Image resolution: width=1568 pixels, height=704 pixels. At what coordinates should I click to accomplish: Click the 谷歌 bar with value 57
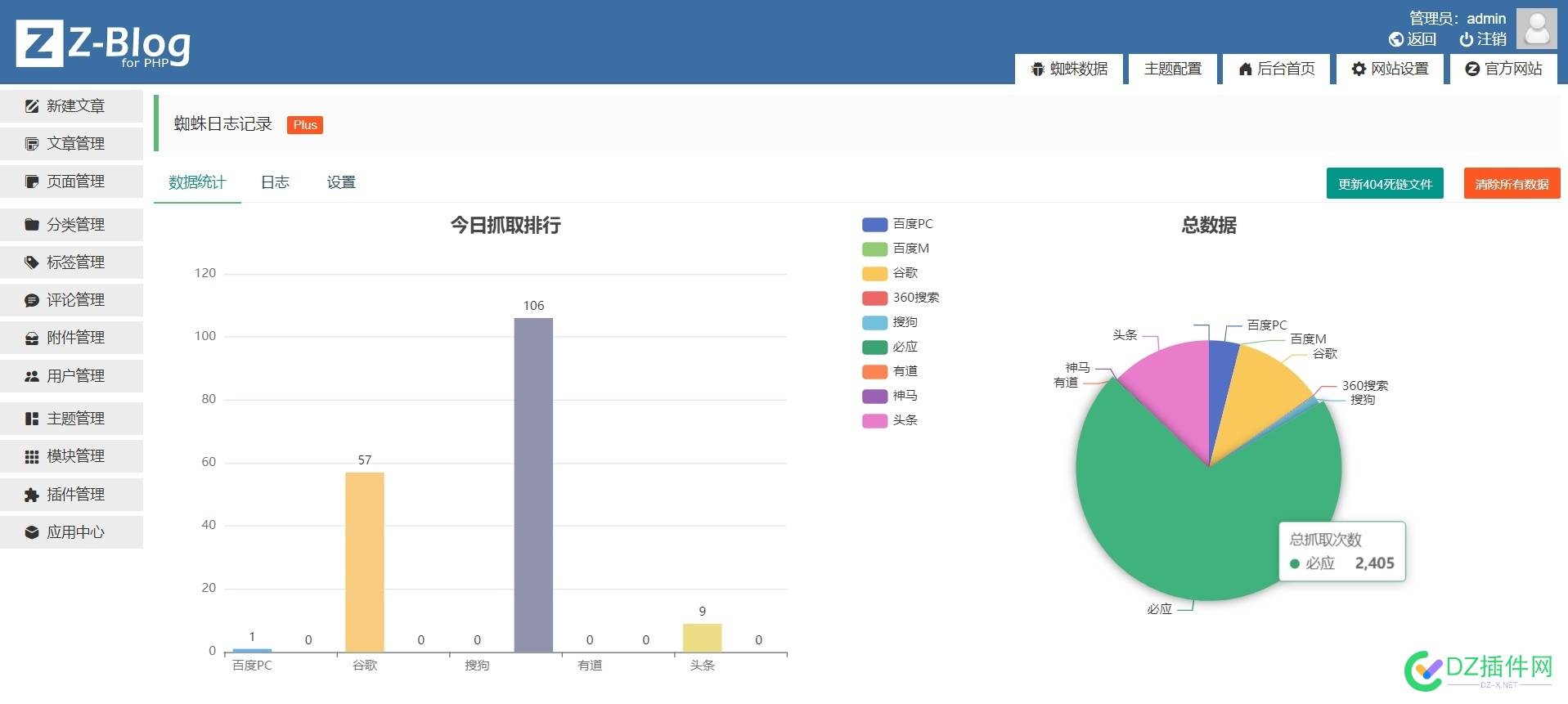pyautogui.click(x=365, y=563)
